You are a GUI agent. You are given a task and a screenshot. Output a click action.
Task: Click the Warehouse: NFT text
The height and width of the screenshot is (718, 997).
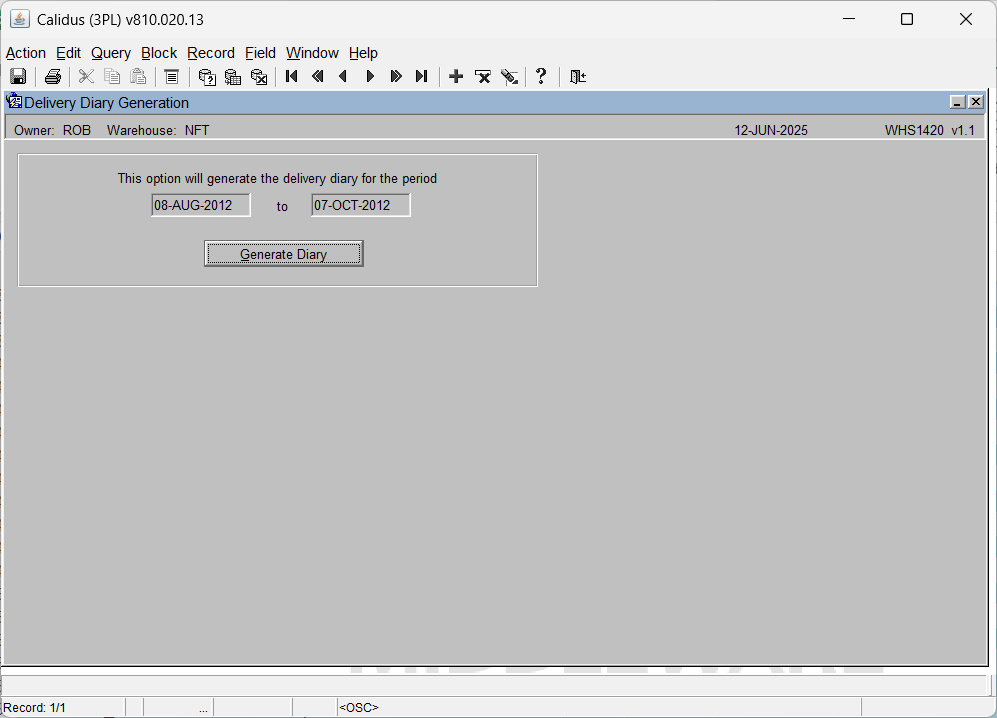(x=158, y=130)
